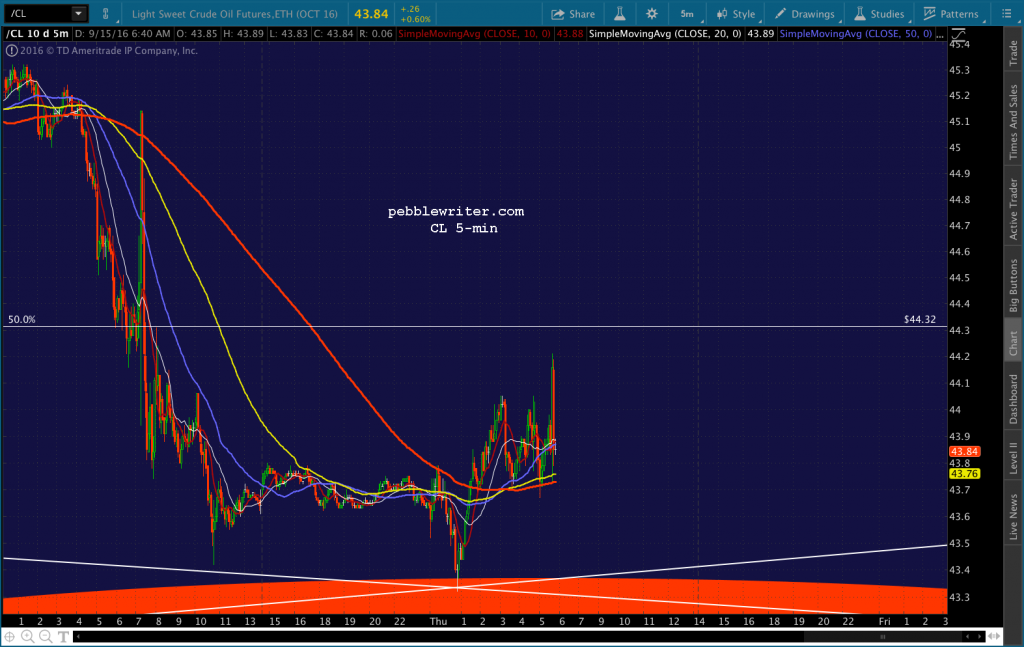Click the text T tool icon
This screenshot has width=1024, height=647.
(63, 636)
